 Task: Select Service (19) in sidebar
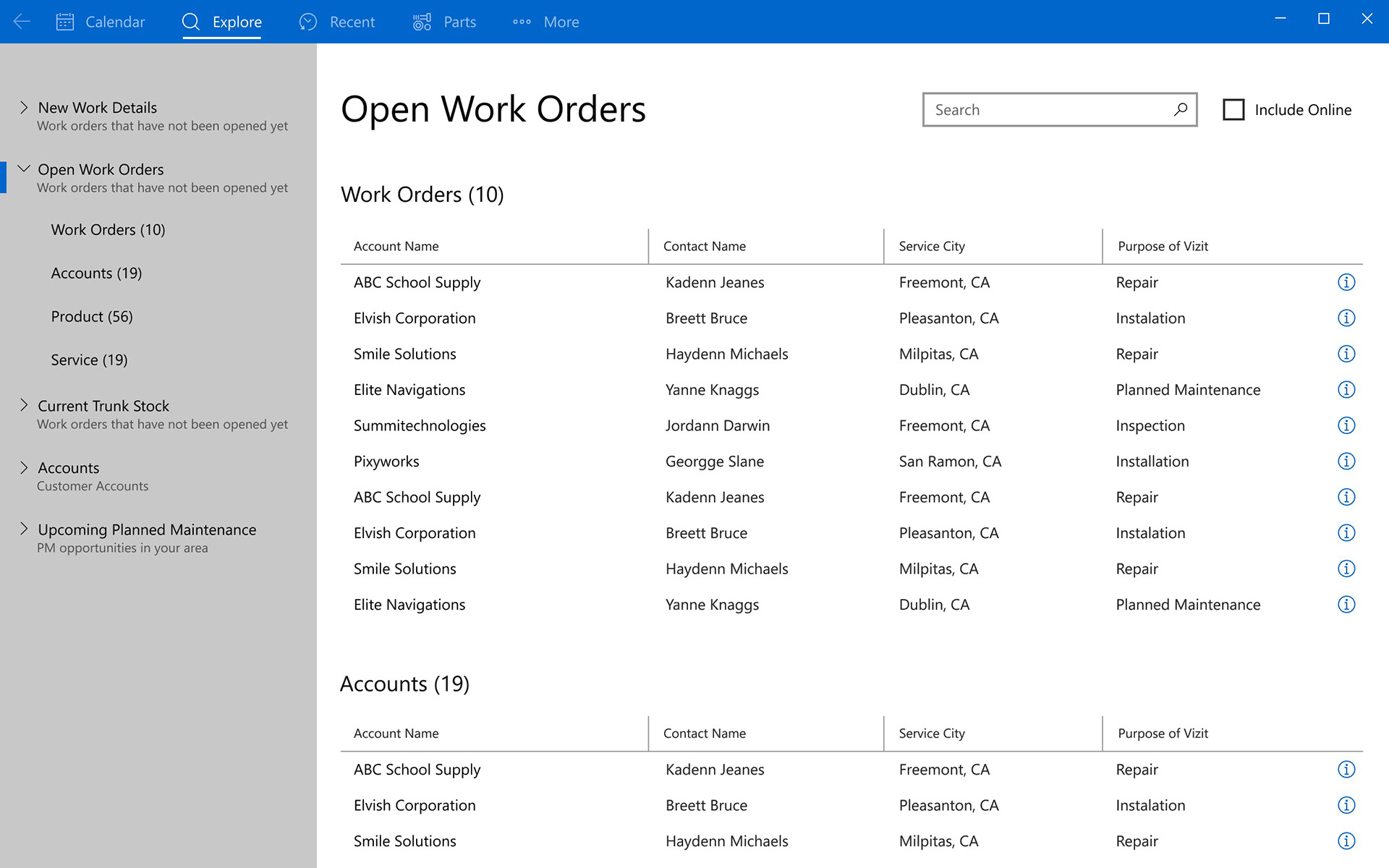click(89, 359)
